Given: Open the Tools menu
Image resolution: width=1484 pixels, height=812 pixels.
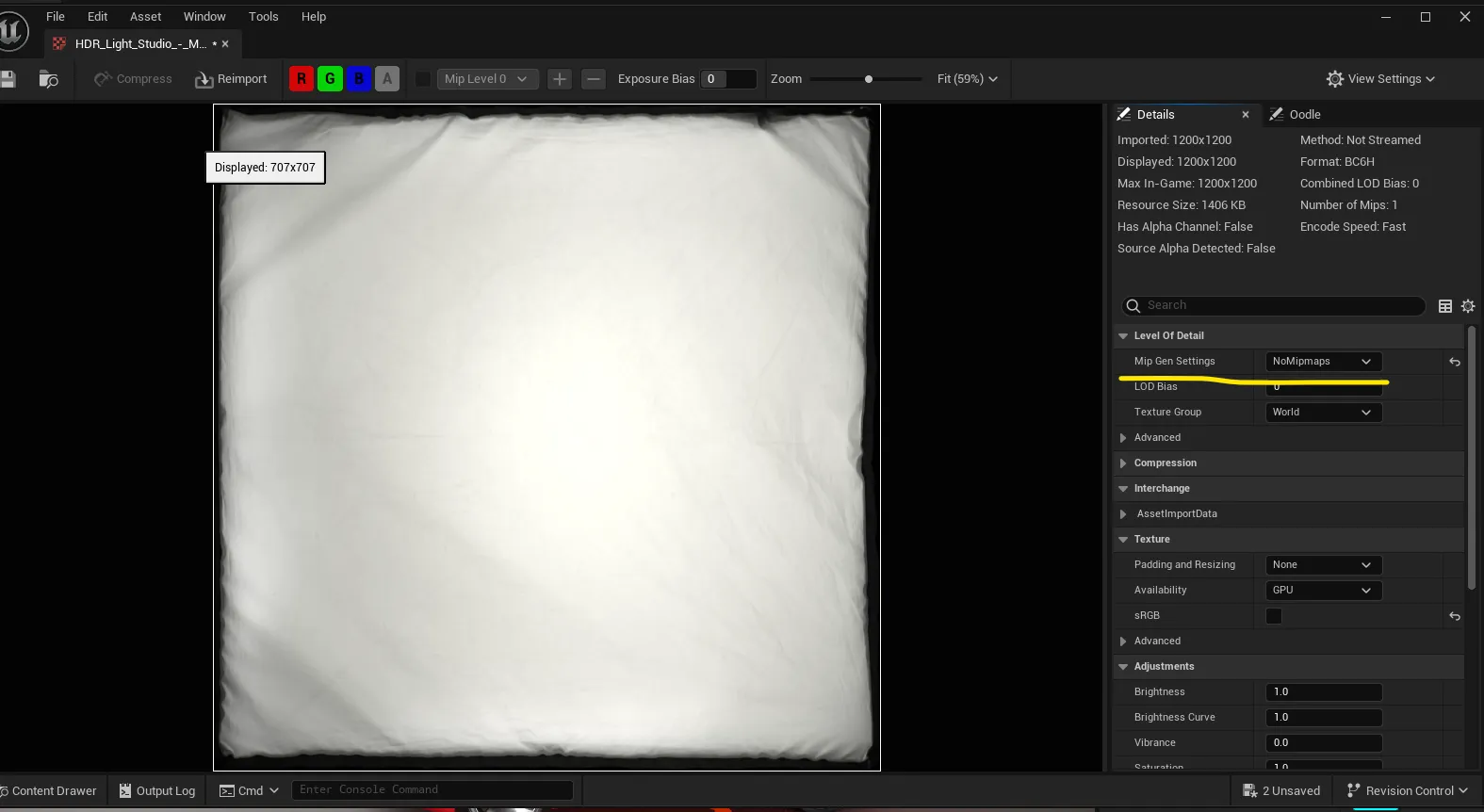Looking at the screenshot, I should pyautogui.click(x=264, y=17).
